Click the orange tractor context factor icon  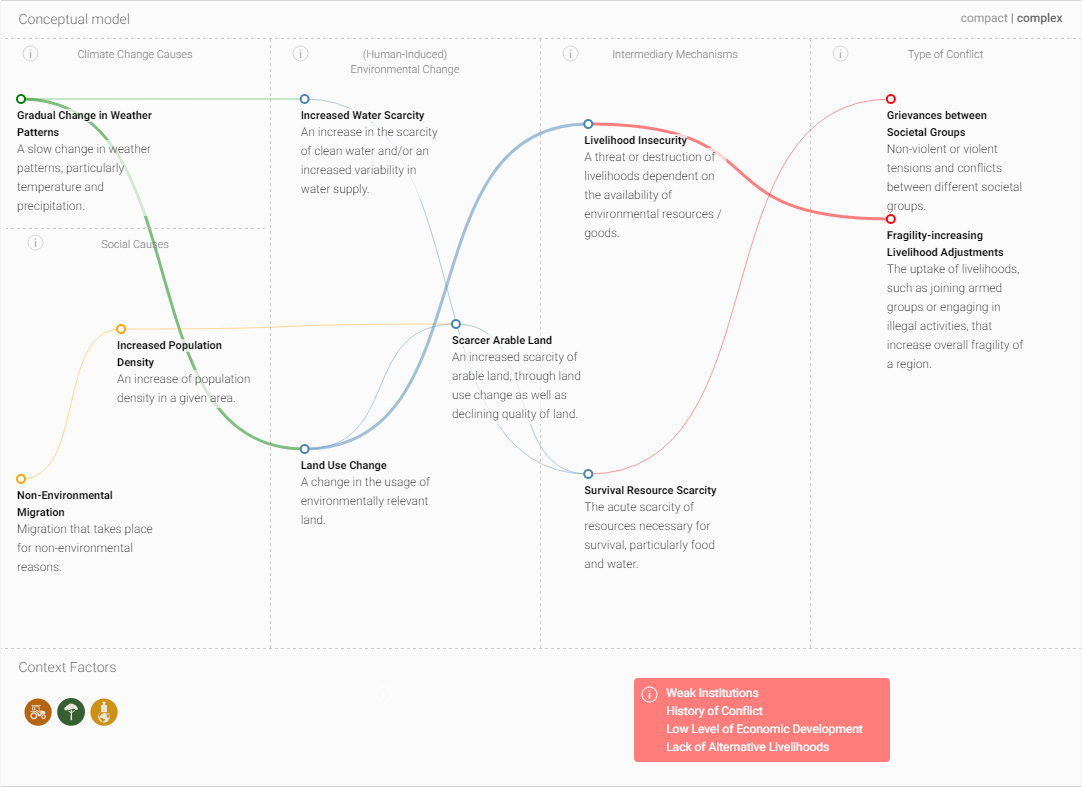tap(38, 712)
